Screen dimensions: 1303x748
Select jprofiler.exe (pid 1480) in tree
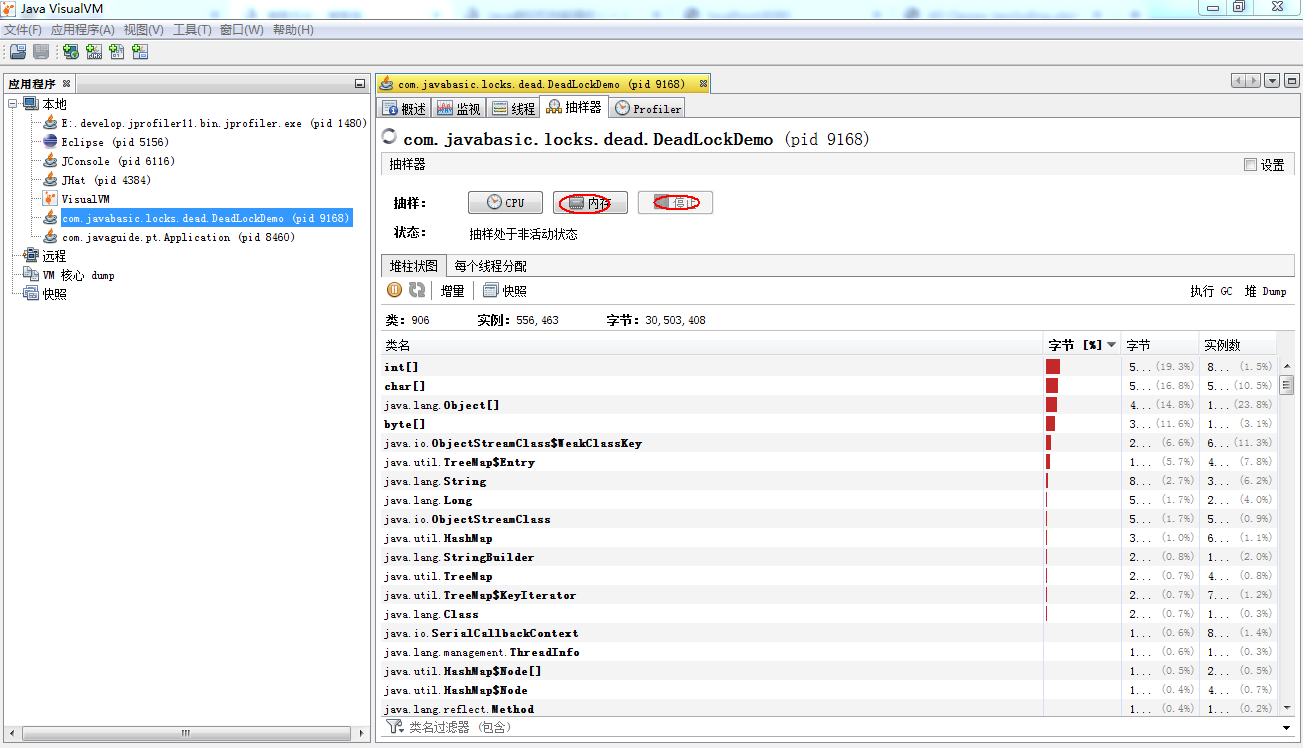(214, 123)
